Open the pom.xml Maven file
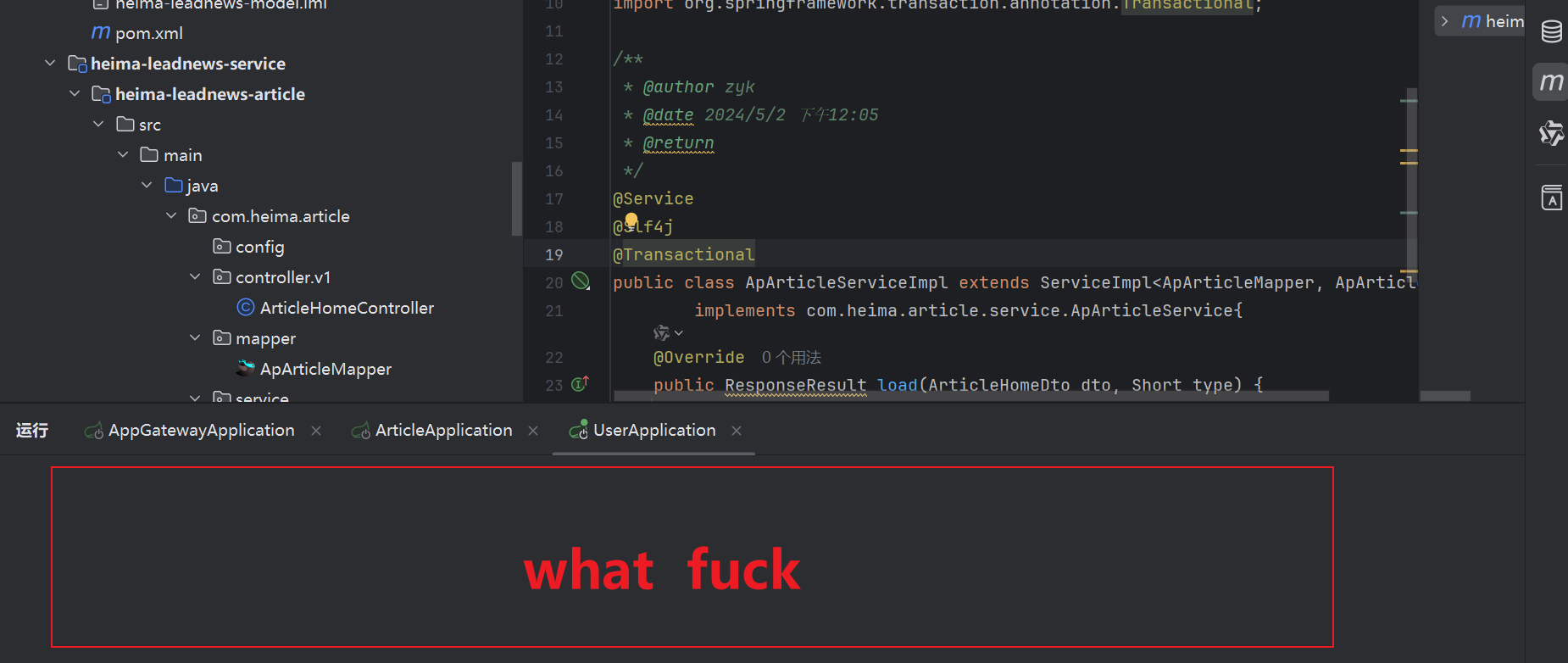The width and height of the screenshot is (1568, 663). tap(137, 33)
